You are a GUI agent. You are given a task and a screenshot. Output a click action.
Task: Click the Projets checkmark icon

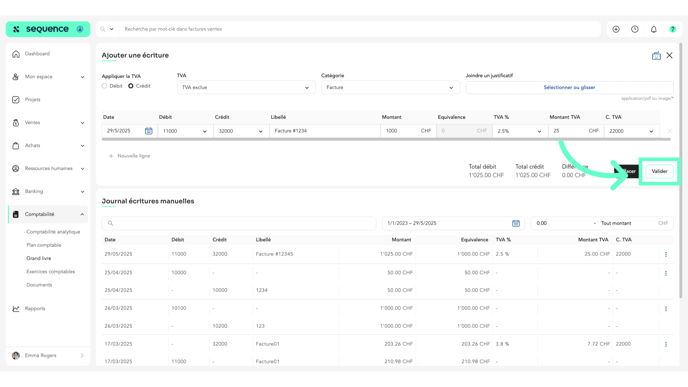pyautogui.click(x=16, y=100)
